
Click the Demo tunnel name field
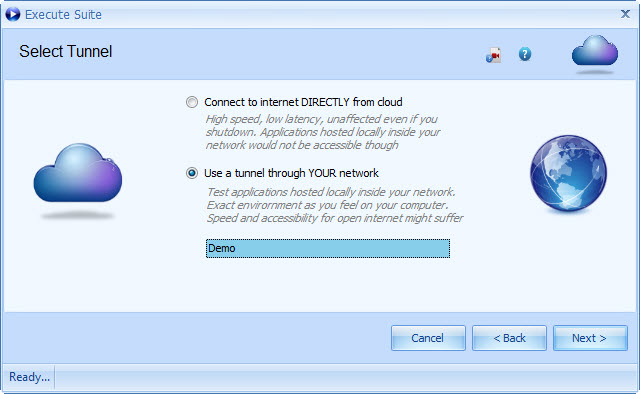point(328,248)
